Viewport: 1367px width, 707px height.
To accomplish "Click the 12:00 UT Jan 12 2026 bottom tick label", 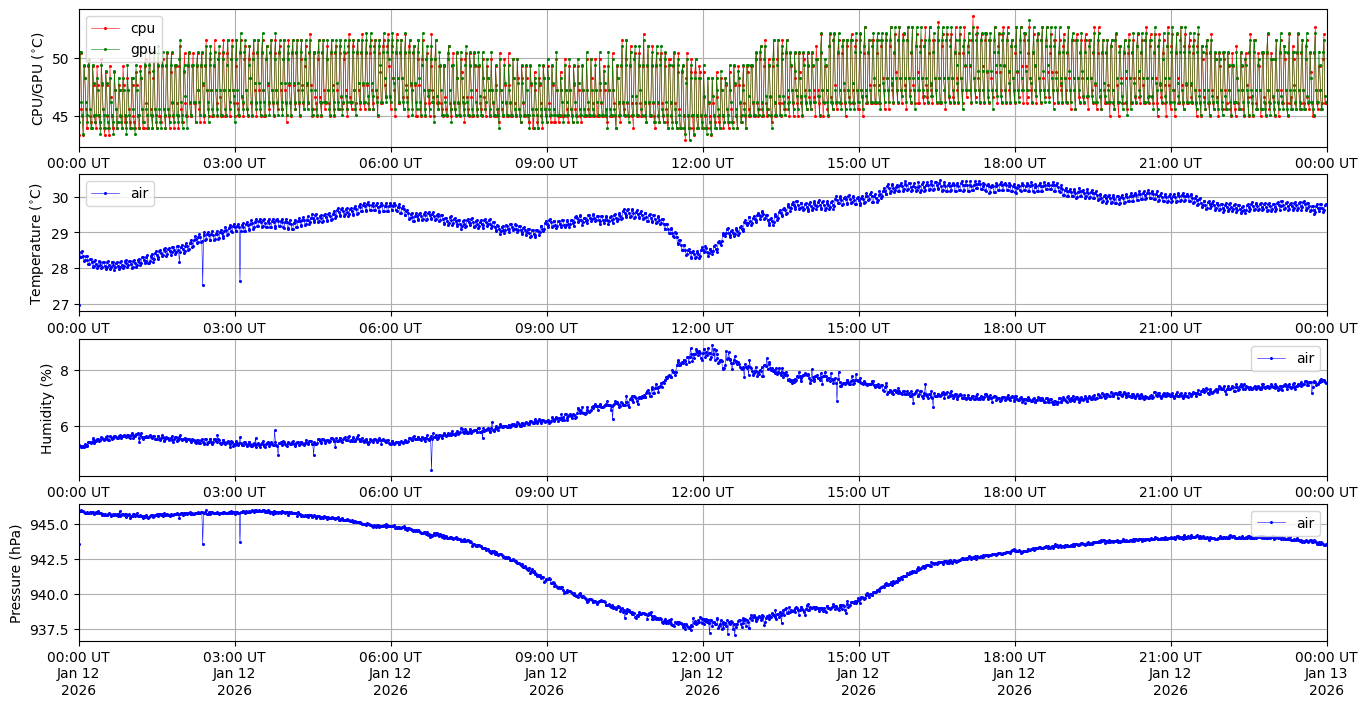I will coord(702,674).
